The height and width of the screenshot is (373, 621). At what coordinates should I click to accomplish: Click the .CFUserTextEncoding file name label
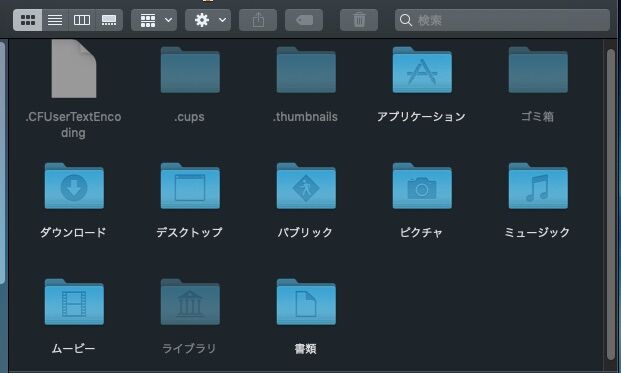coord(73,125)
